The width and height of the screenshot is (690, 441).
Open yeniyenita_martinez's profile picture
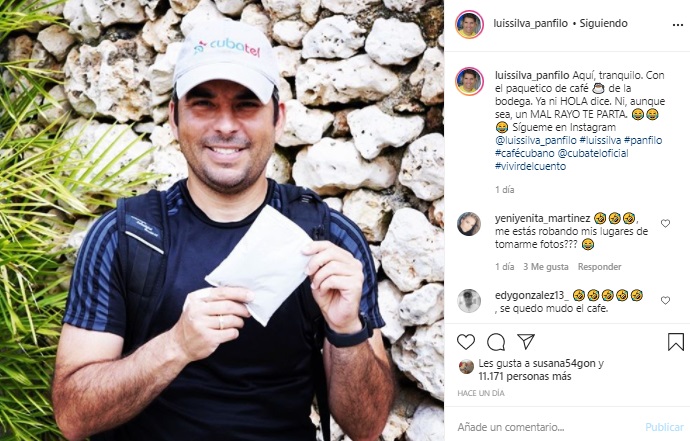(469, 224)
